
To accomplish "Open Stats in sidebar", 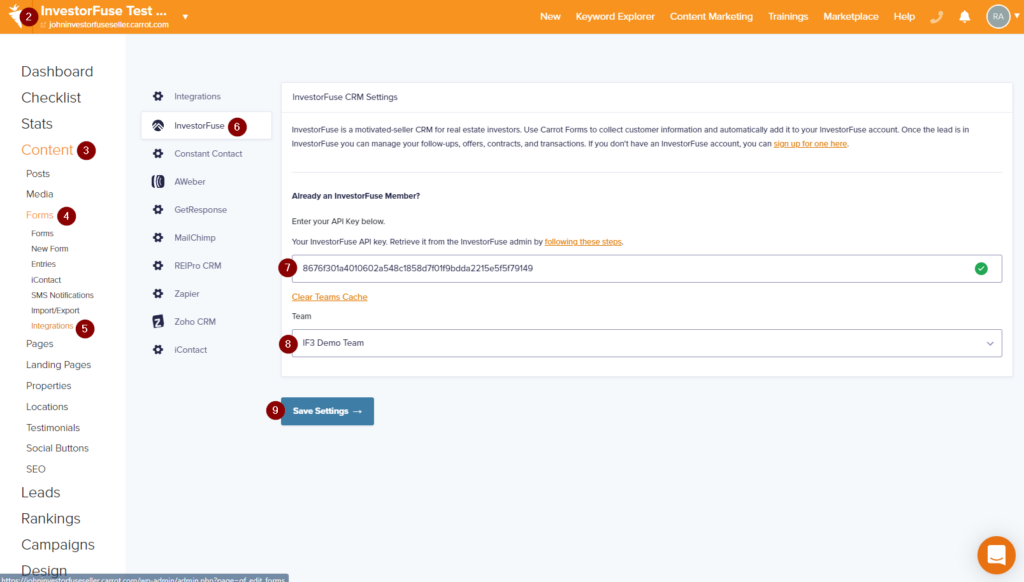I will (x=37, y=123).
